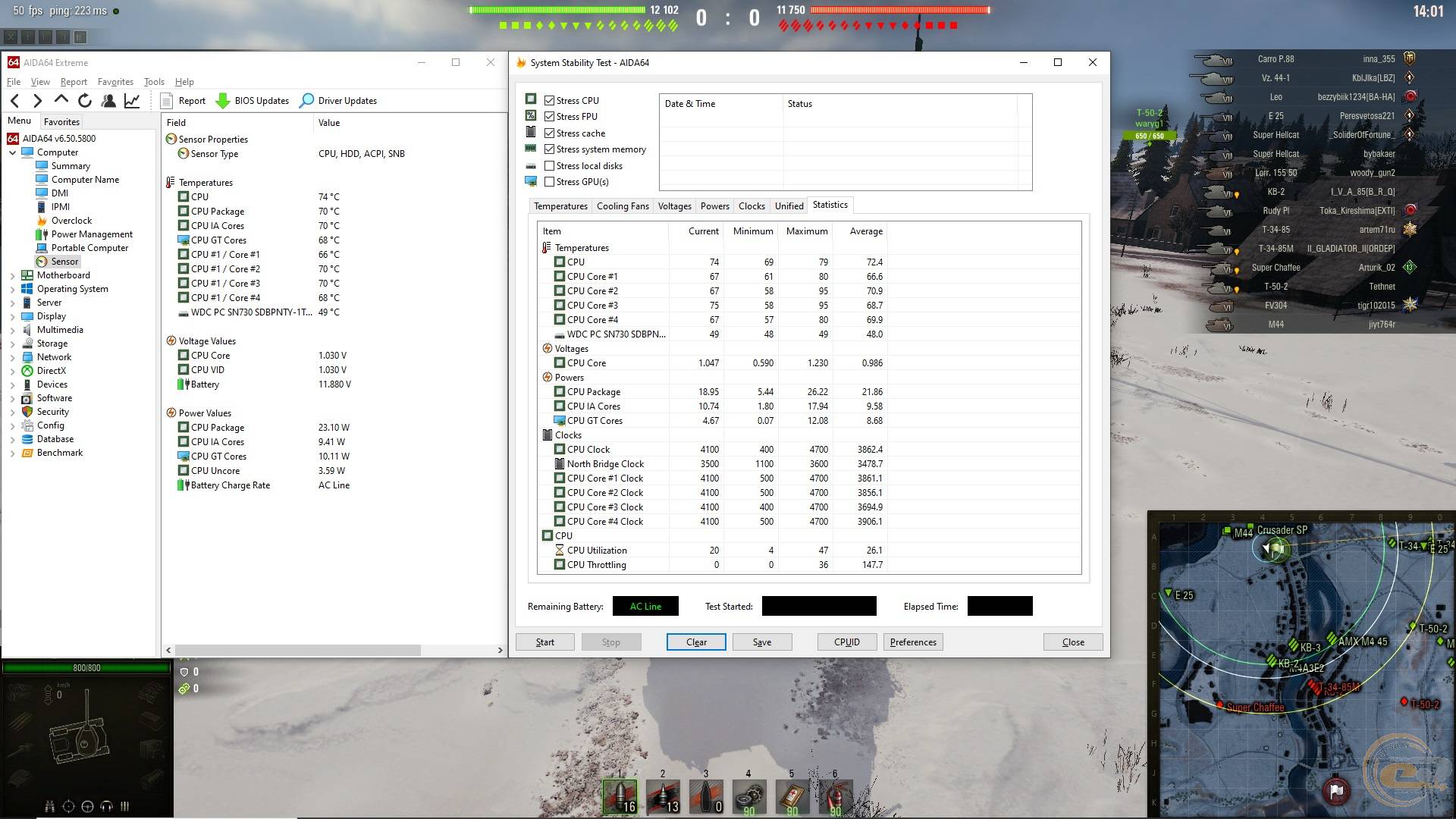This screenshot has width=1456, height=819.
Task: Open the Favorites menu in AIDA64
Action: [115, 82]
